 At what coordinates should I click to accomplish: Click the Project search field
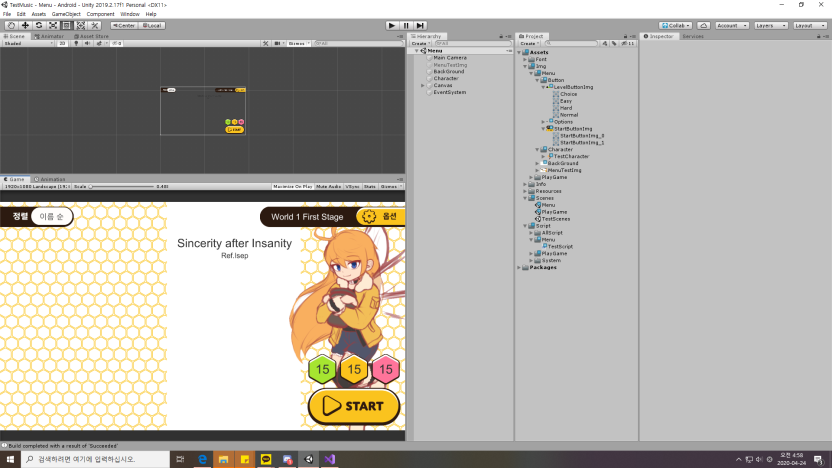tap(571, 44)
